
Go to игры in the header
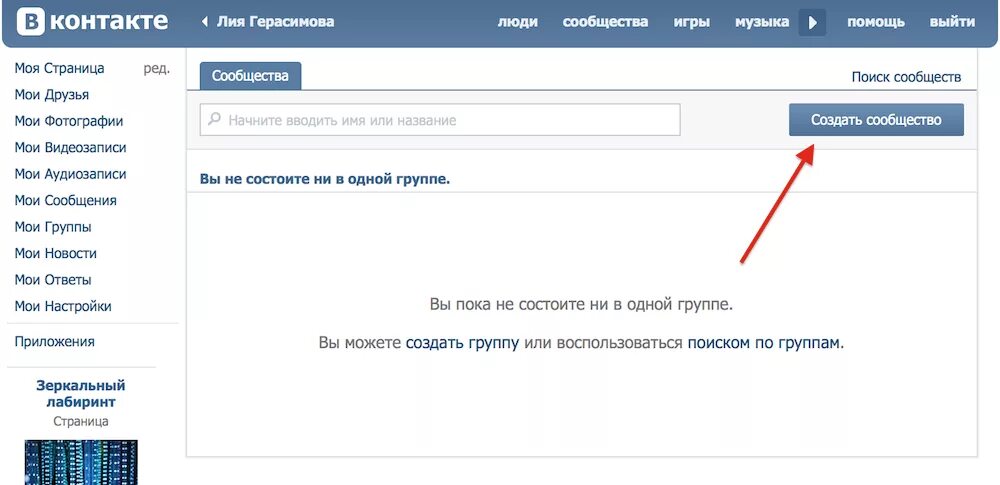[x=692, y=22]
